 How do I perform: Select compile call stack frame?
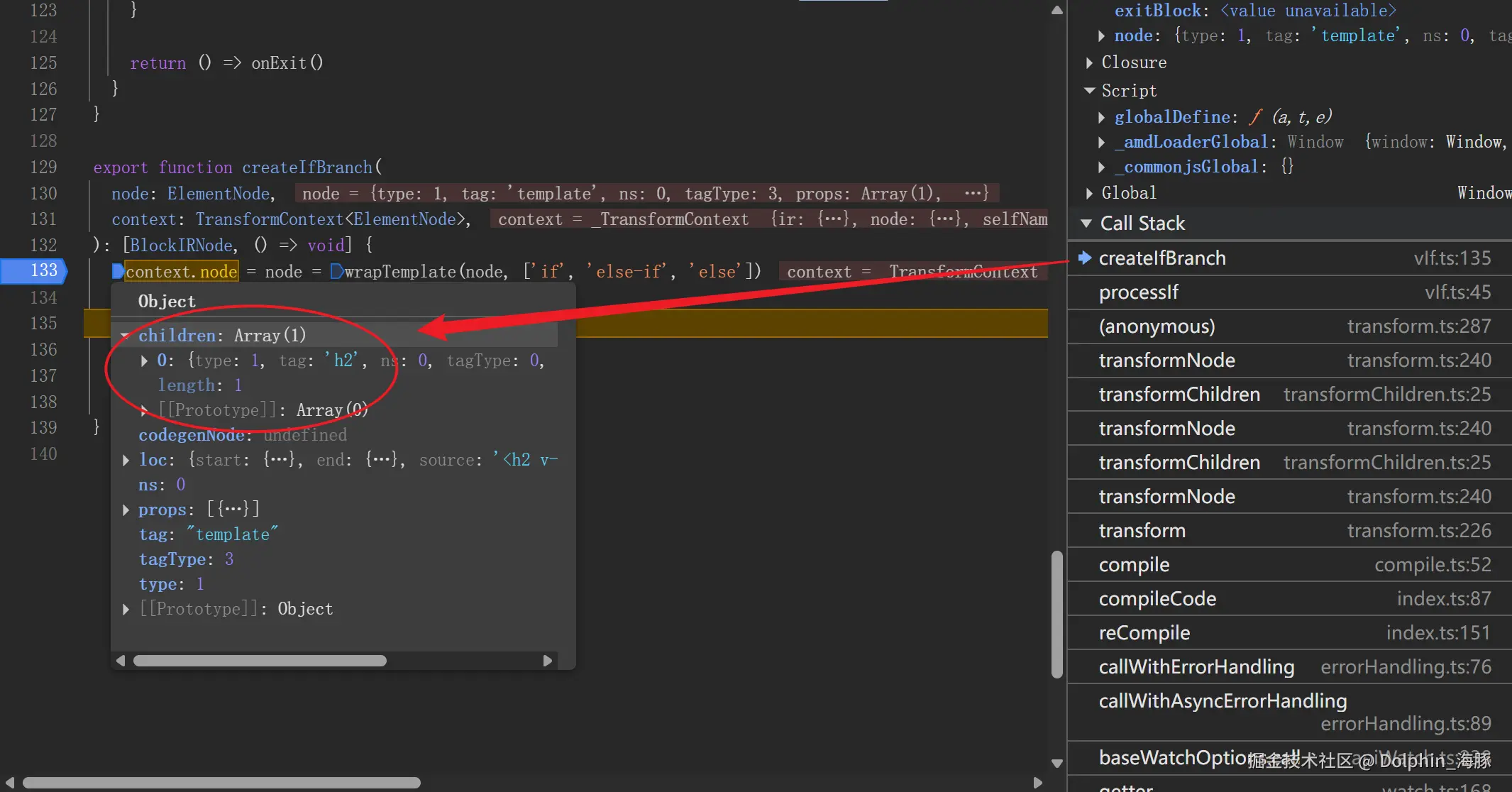pyautogui.click(x=1289, y=565)
